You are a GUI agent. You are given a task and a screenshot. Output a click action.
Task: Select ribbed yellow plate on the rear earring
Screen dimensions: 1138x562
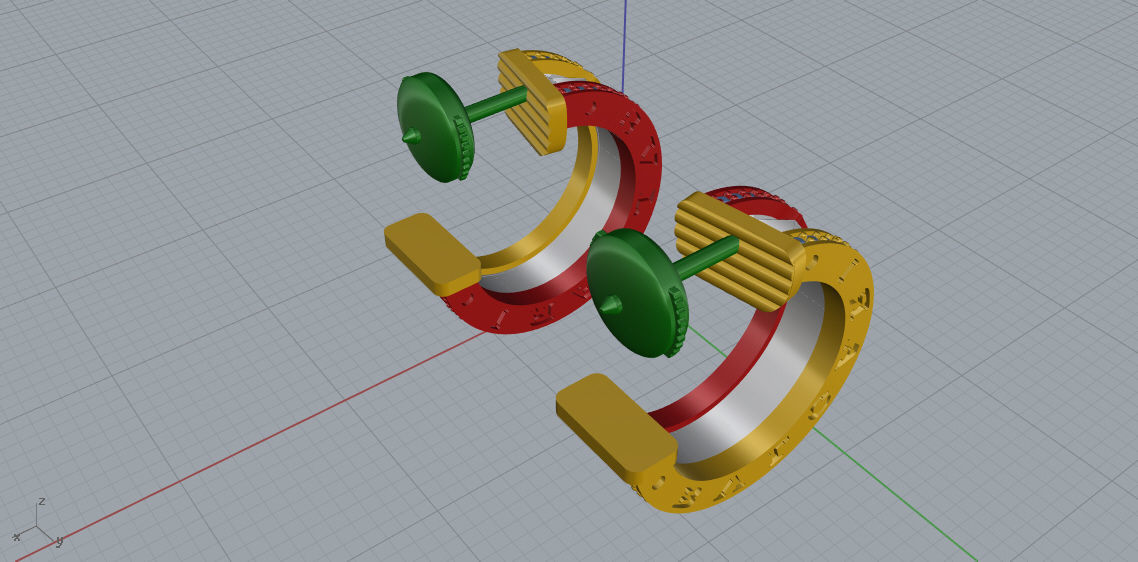[531, 103]
